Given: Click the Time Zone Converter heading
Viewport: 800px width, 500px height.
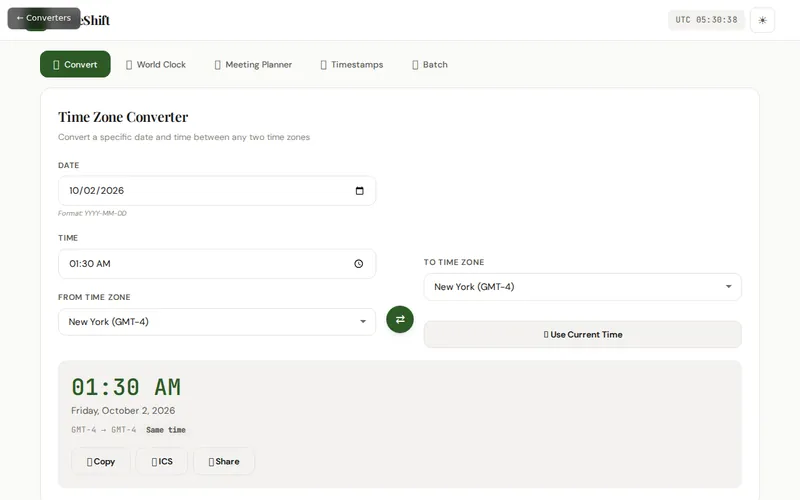Looking at the screenshot, I should coord(123,117).
